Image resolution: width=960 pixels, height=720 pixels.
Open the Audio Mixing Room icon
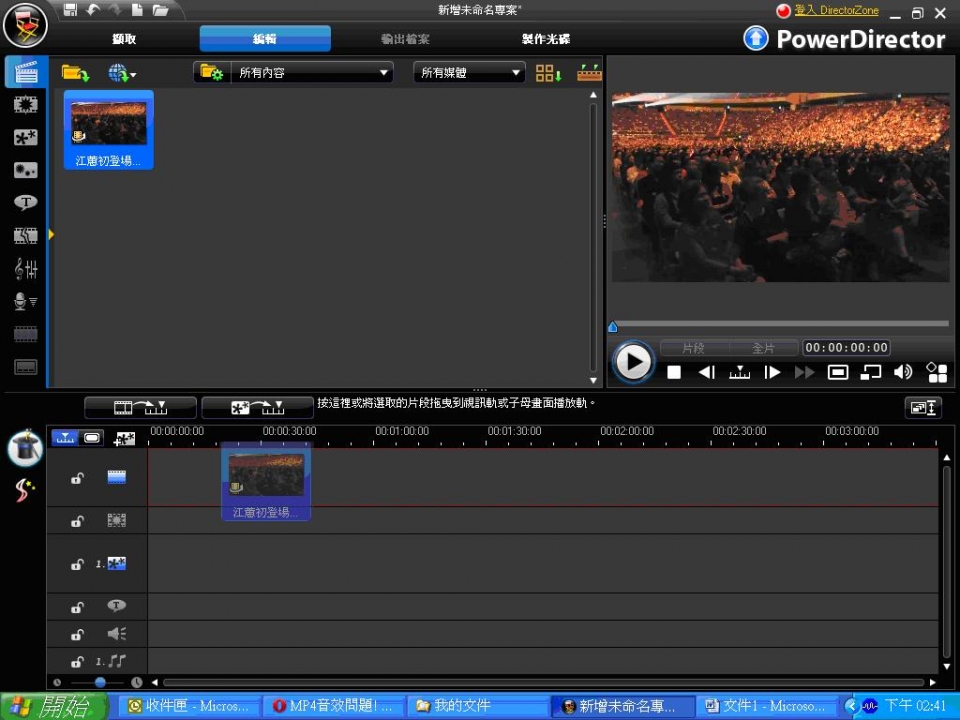[x=25, y=268]
